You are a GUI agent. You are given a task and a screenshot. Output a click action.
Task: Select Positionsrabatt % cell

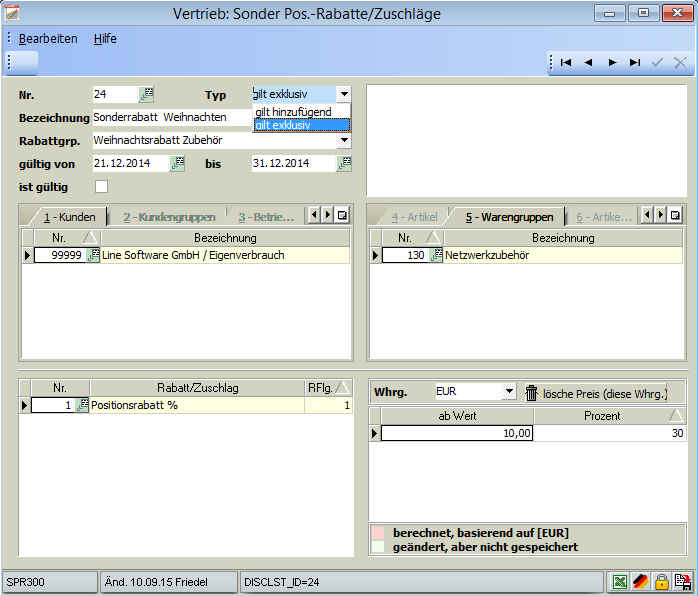coord(197,405)
